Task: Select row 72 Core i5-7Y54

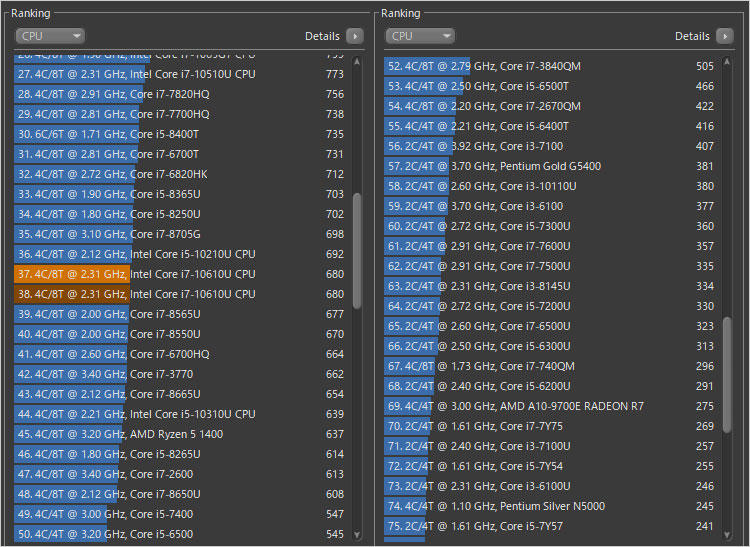Action: (551, 466)
